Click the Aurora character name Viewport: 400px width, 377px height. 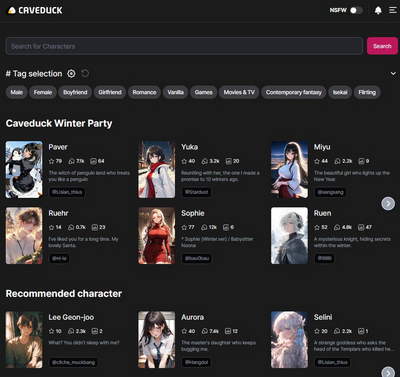click(192, 317)
